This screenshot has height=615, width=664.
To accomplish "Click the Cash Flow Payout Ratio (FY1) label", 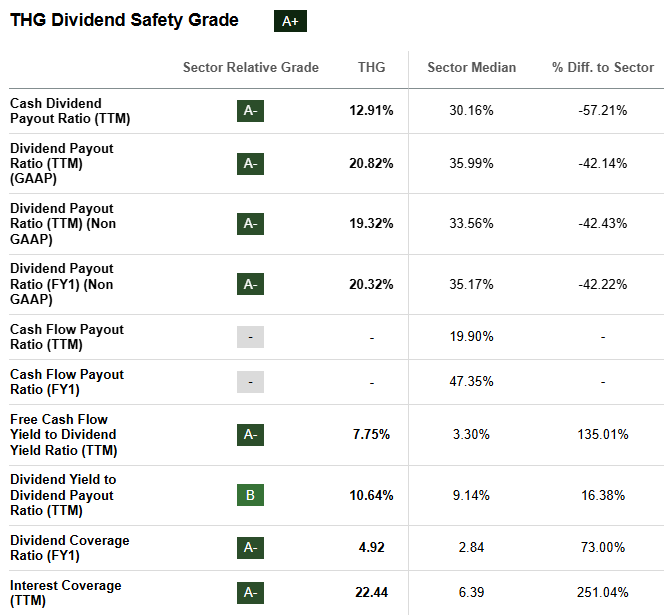I will click(67, 382).
